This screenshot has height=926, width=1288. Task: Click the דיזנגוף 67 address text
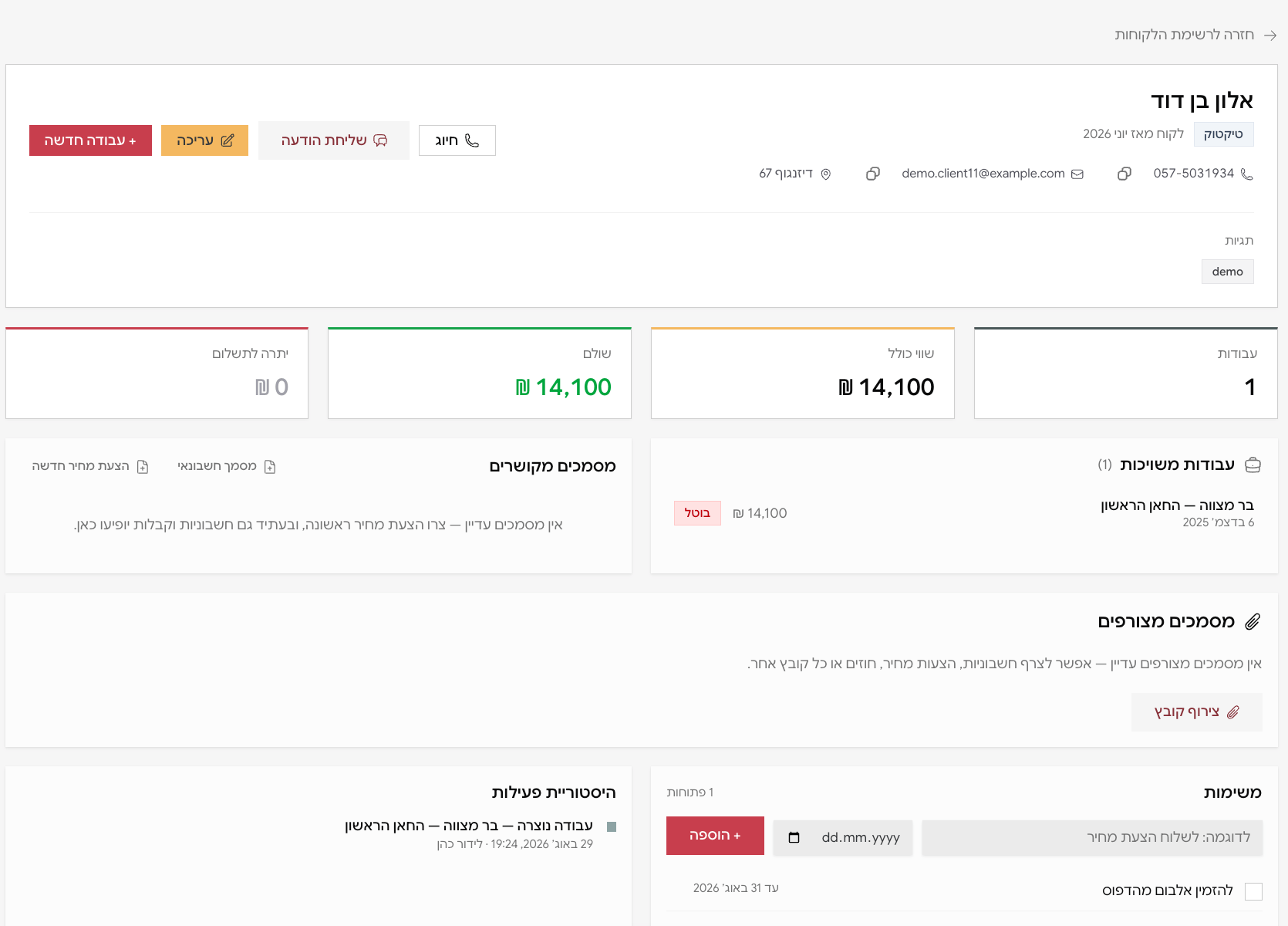click(x=786, y=174)
